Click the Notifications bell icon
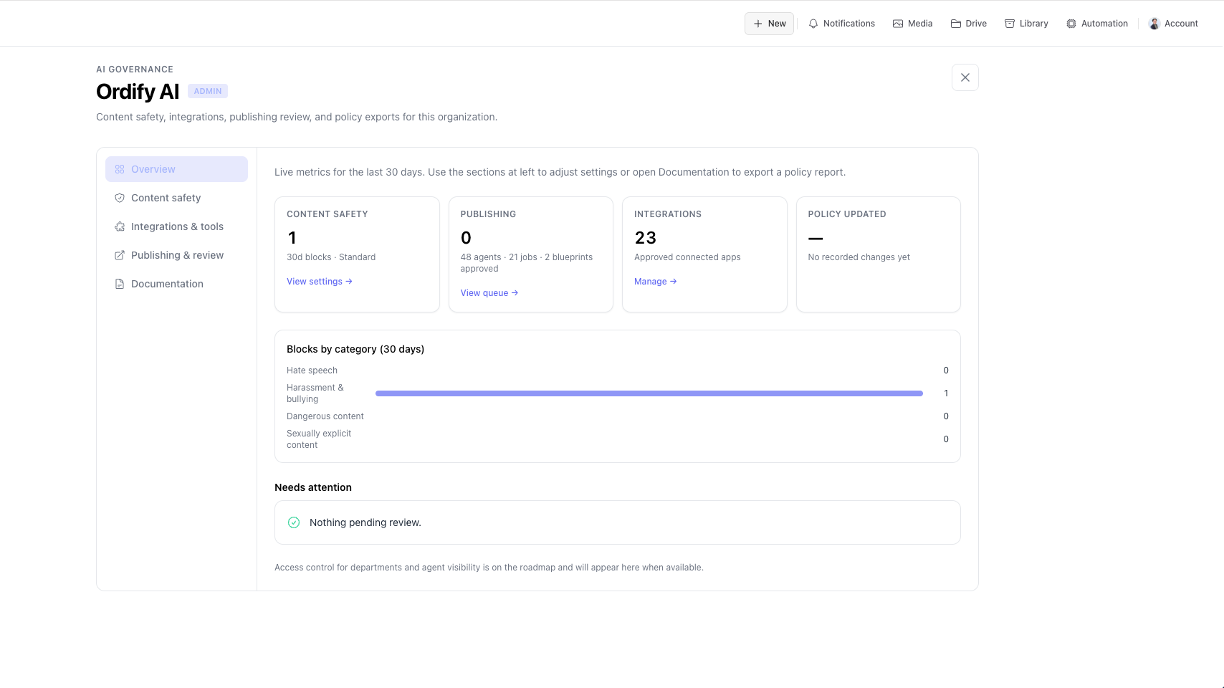Screen dimensions: 1224x688 [813, 23]
